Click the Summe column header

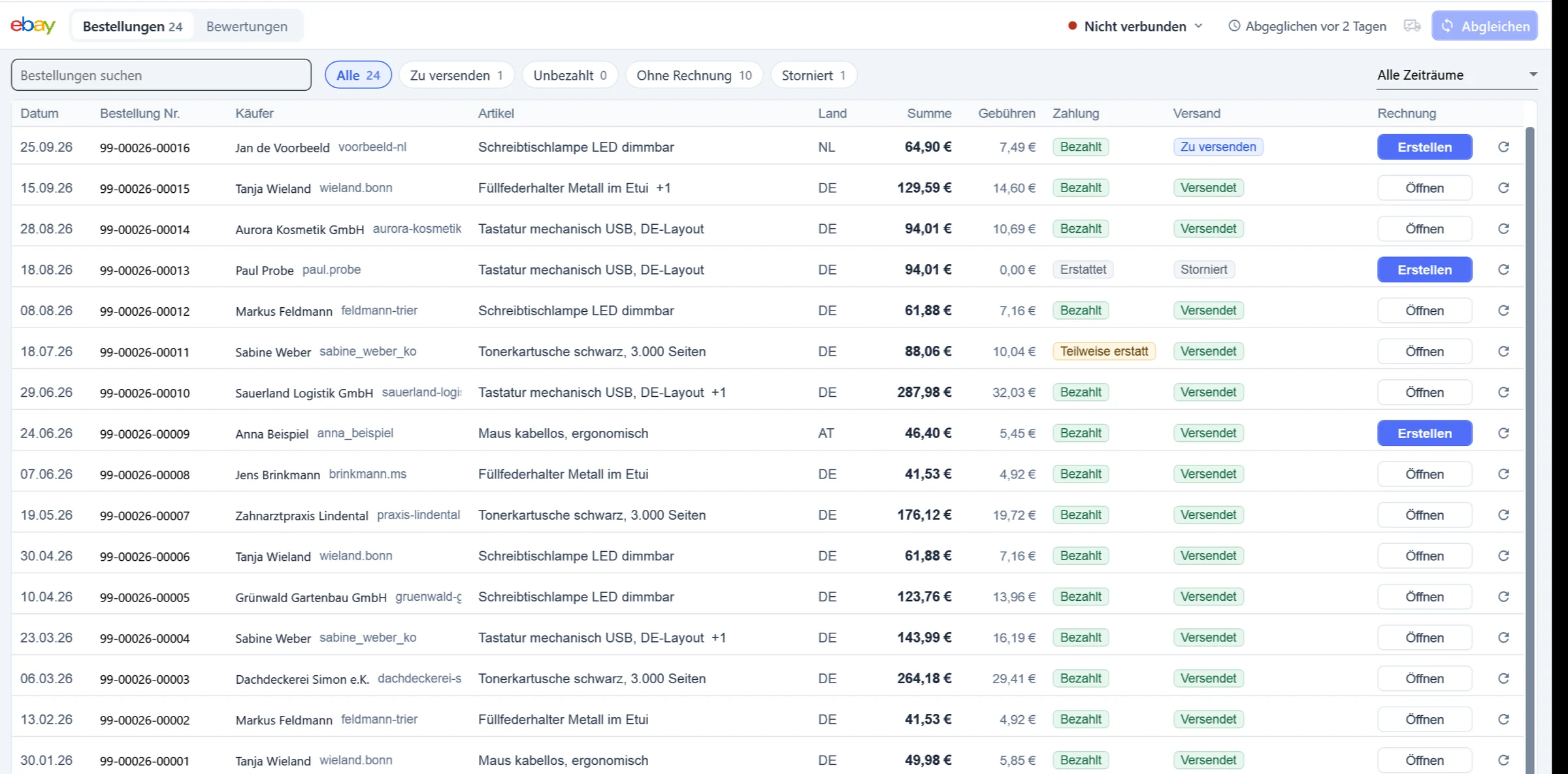(929, 113)
